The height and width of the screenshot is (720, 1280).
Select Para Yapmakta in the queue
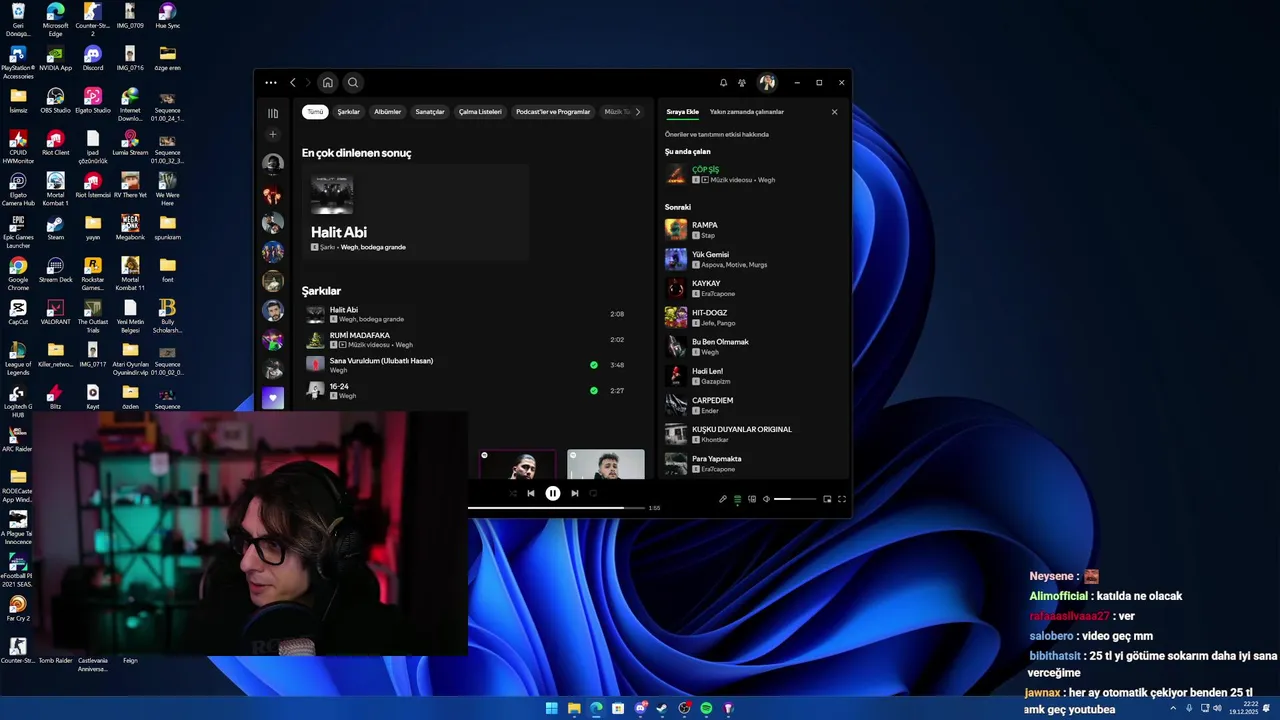point(754,463)
